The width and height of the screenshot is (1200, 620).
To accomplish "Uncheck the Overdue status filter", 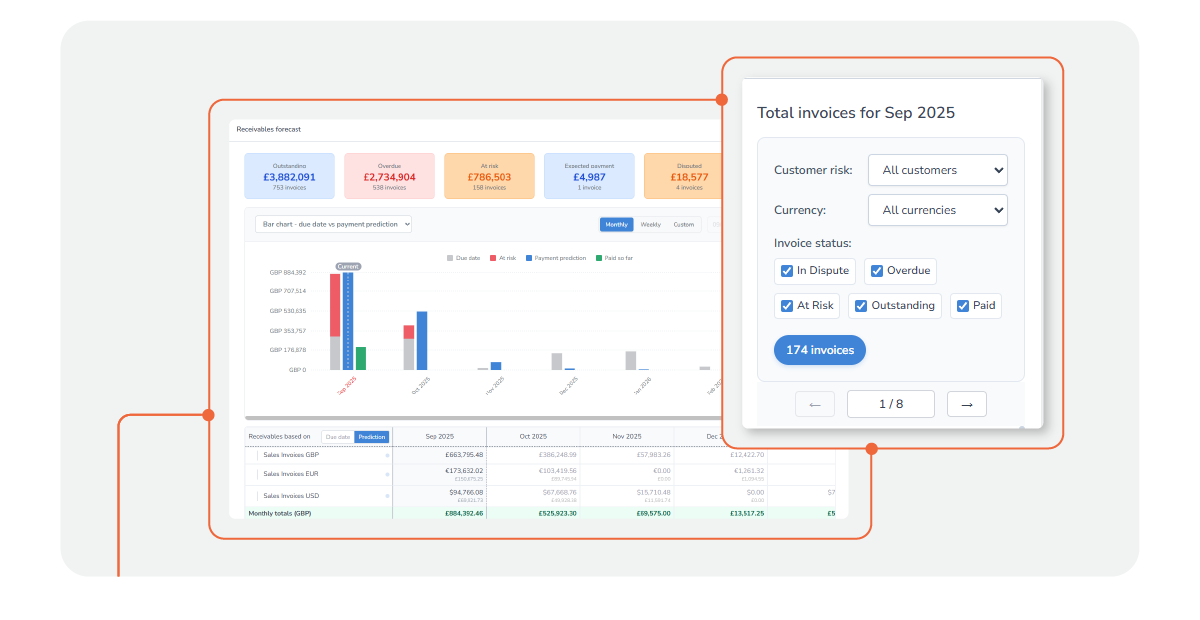I will pos(874,271).
